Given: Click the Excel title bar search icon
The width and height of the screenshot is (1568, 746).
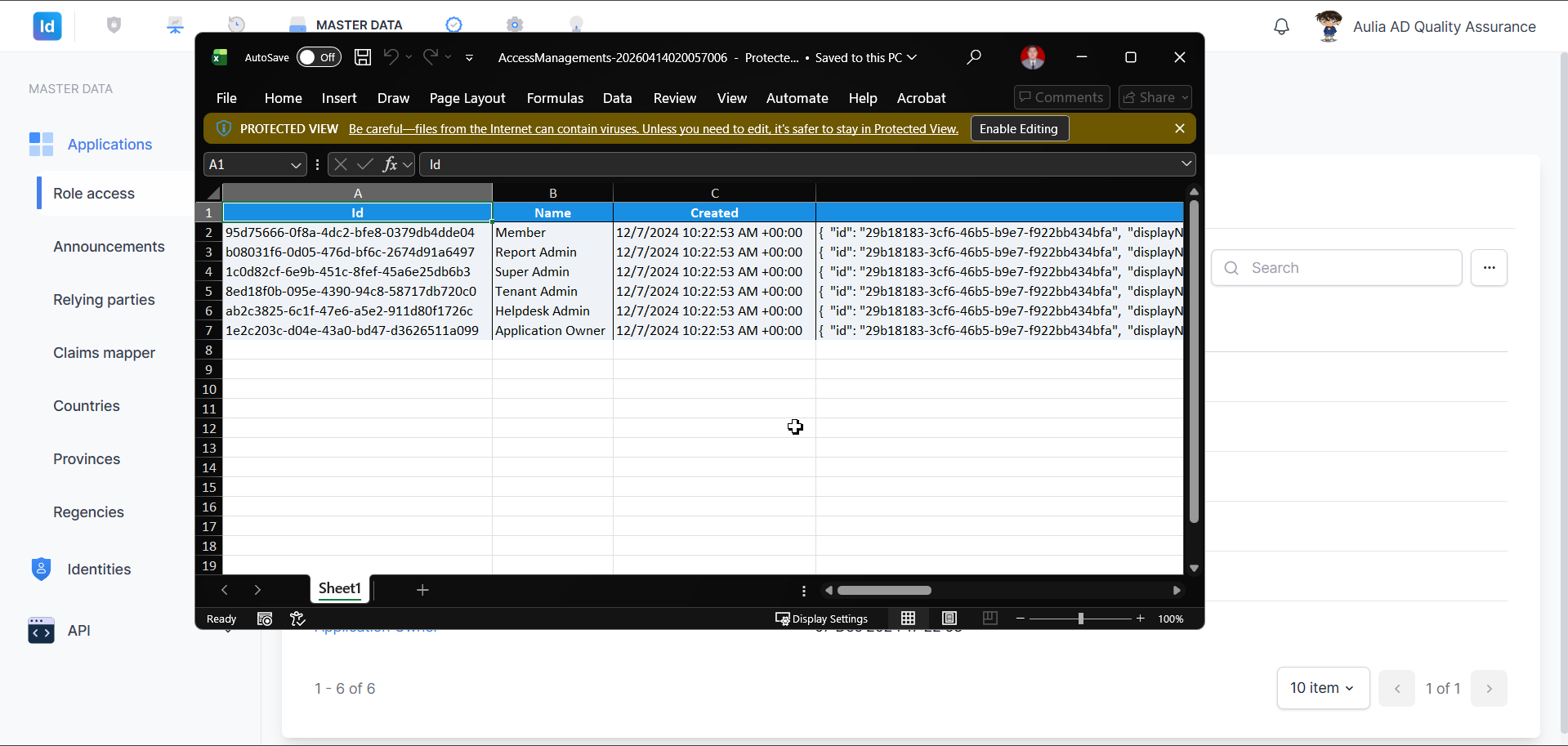Looking at the screenshot, I should click(x=974, y=57).
